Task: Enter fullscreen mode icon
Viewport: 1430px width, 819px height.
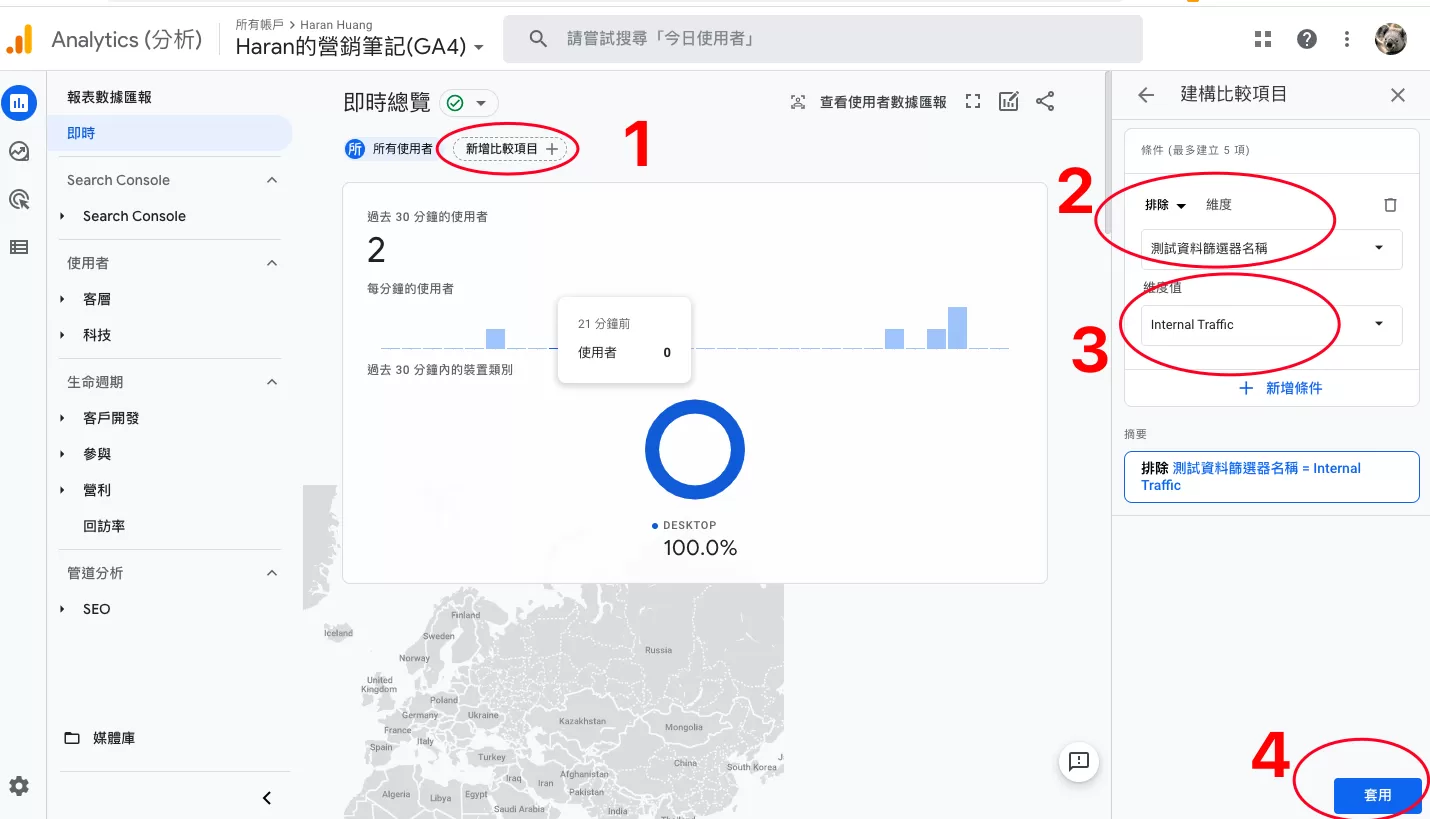Action: (x=973, y=102)
